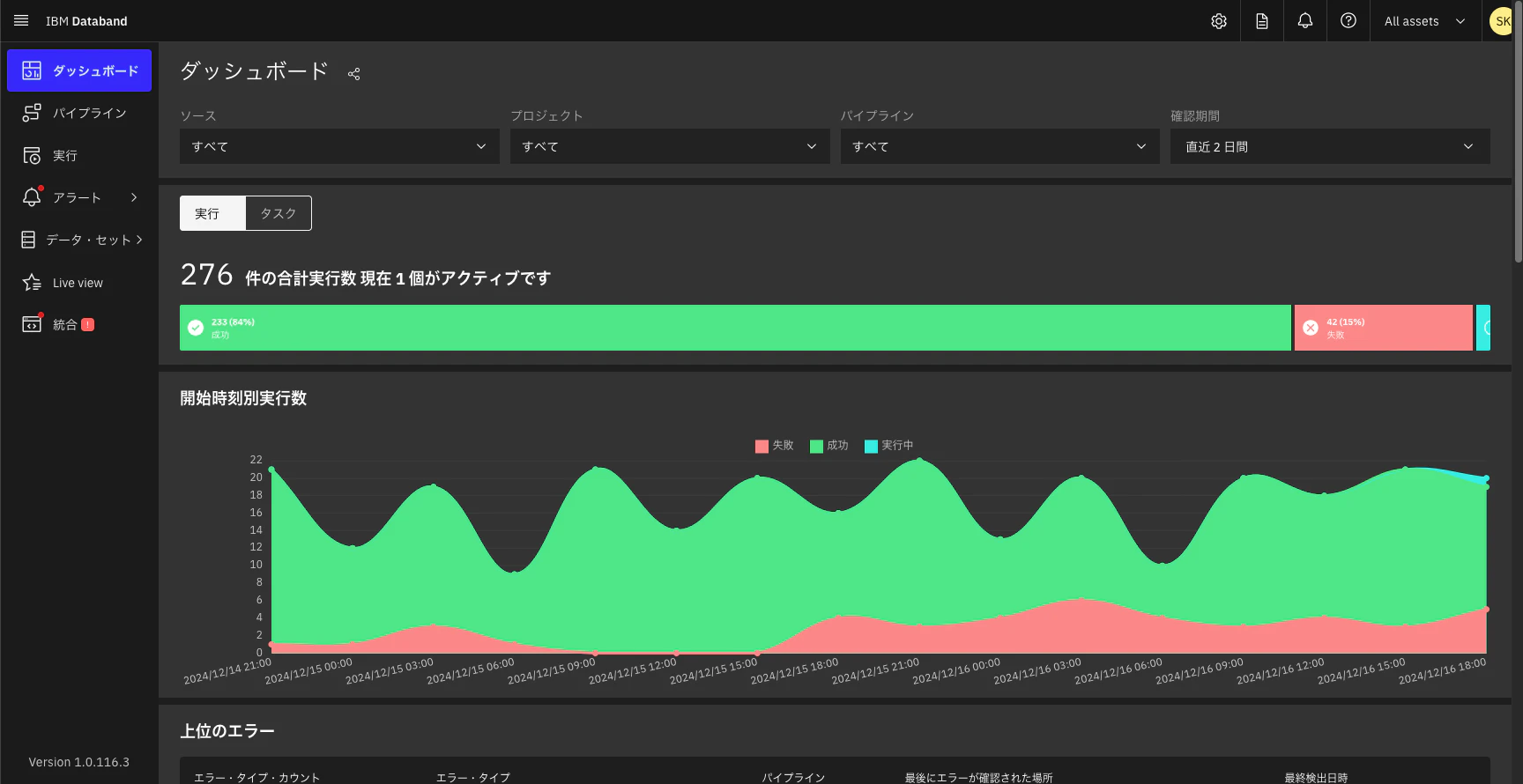Expand the アラート submenu chevron
The height and width of the screenshot is (784, 1523).
(x=134, y=197)
